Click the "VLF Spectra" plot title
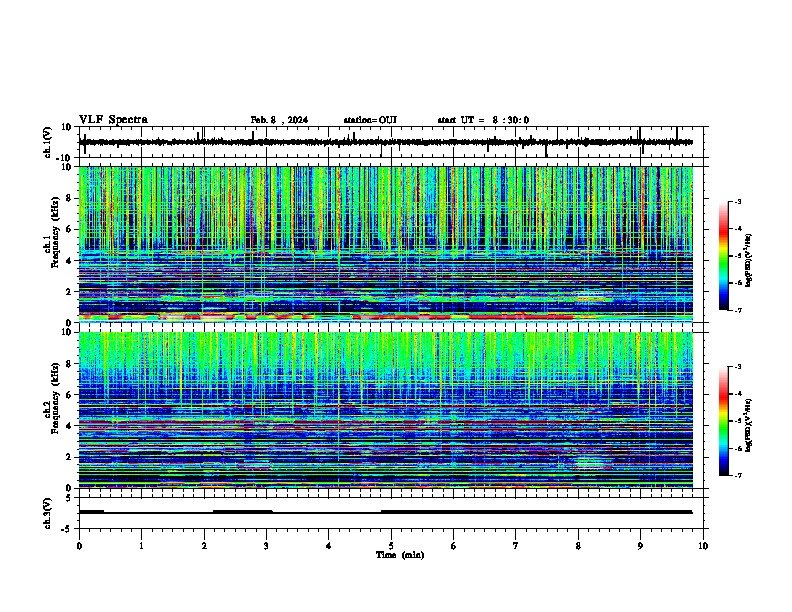792x612 pixels. [x=113, y=119]
